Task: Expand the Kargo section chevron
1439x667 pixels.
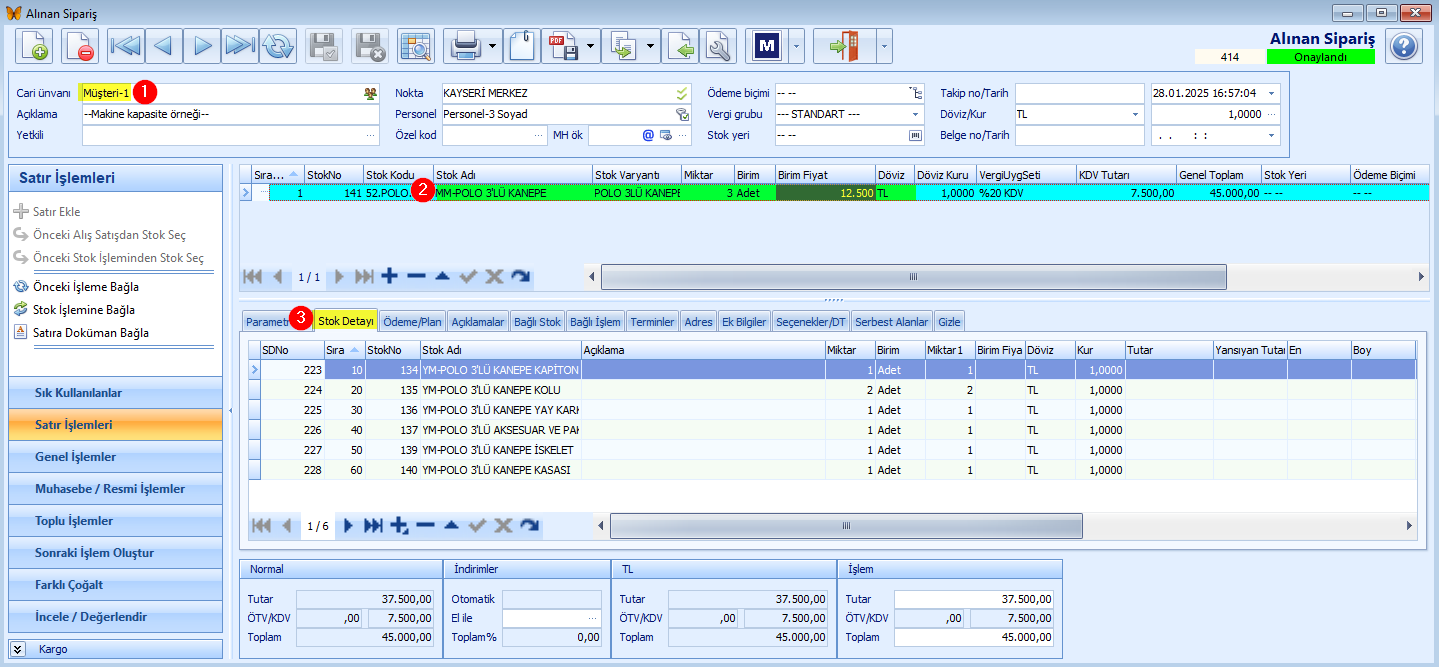Action: click(18, 649)
